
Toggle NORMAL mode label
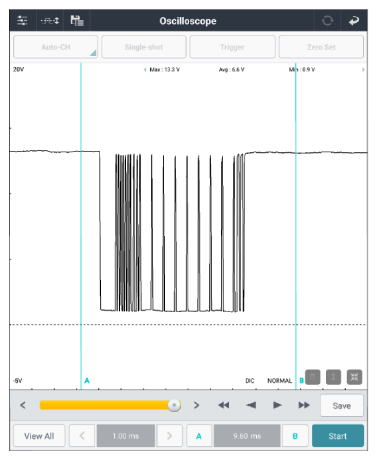coord(279,381)
